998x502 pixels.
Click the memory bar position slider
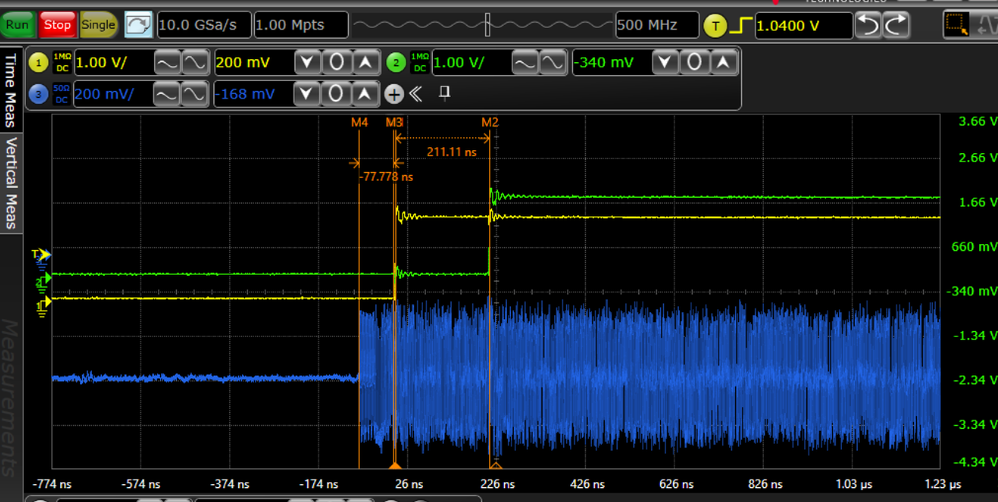487,24
